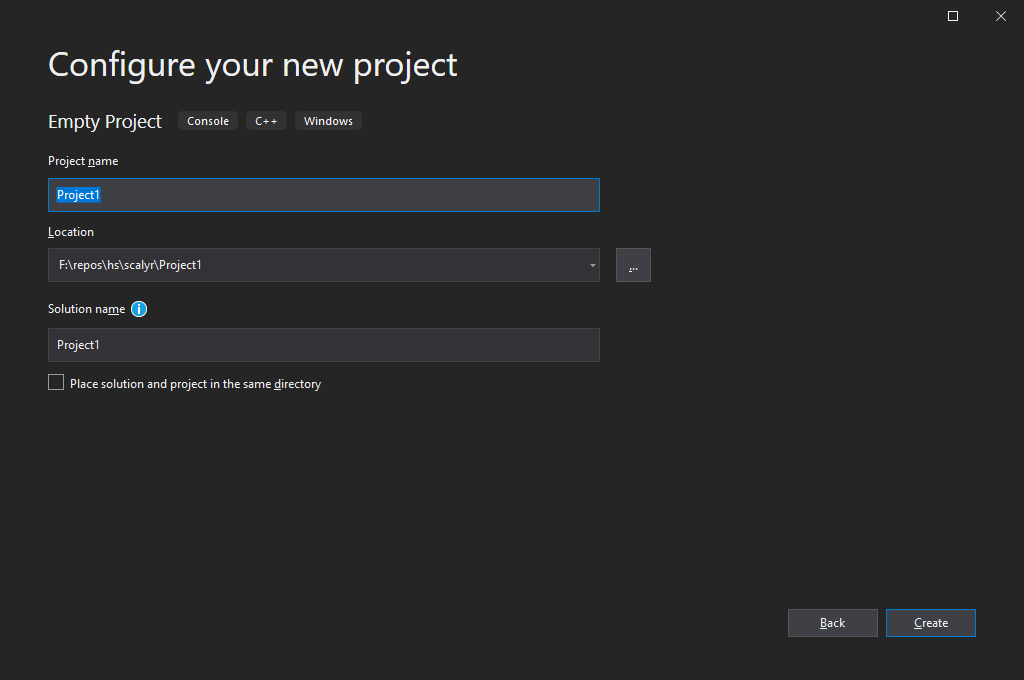Click the Console tag

208,121
